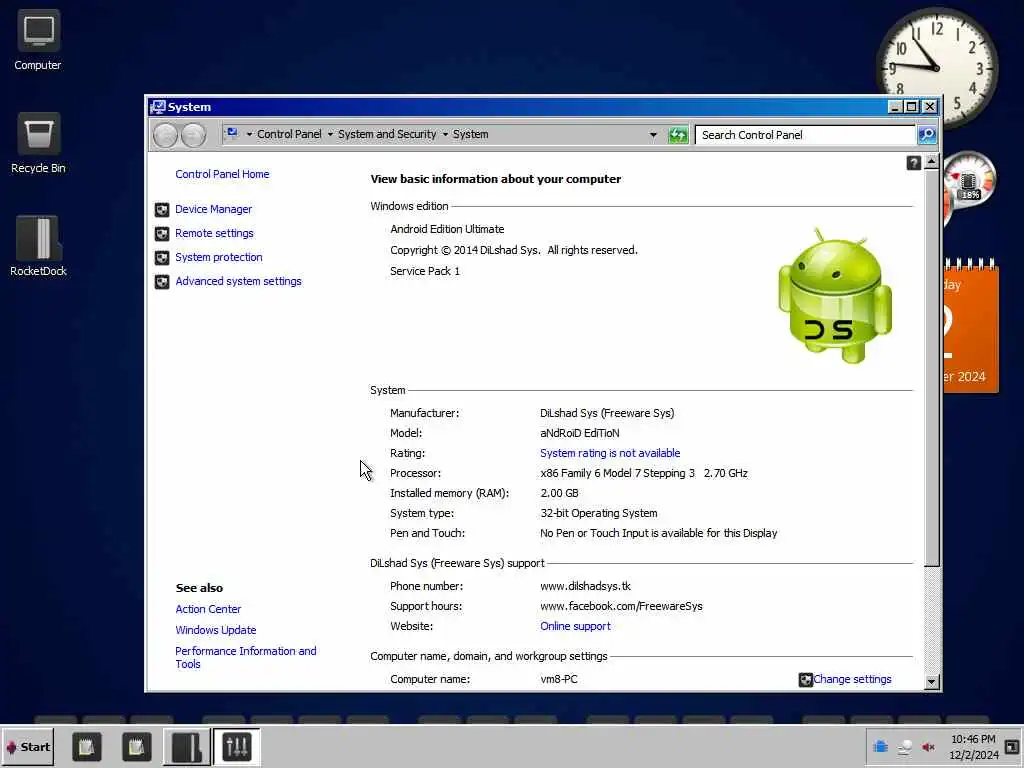The width and height of the screenshot is (1024, 768).
Task: Select the System breadcrumb
Action: [470, 134]
